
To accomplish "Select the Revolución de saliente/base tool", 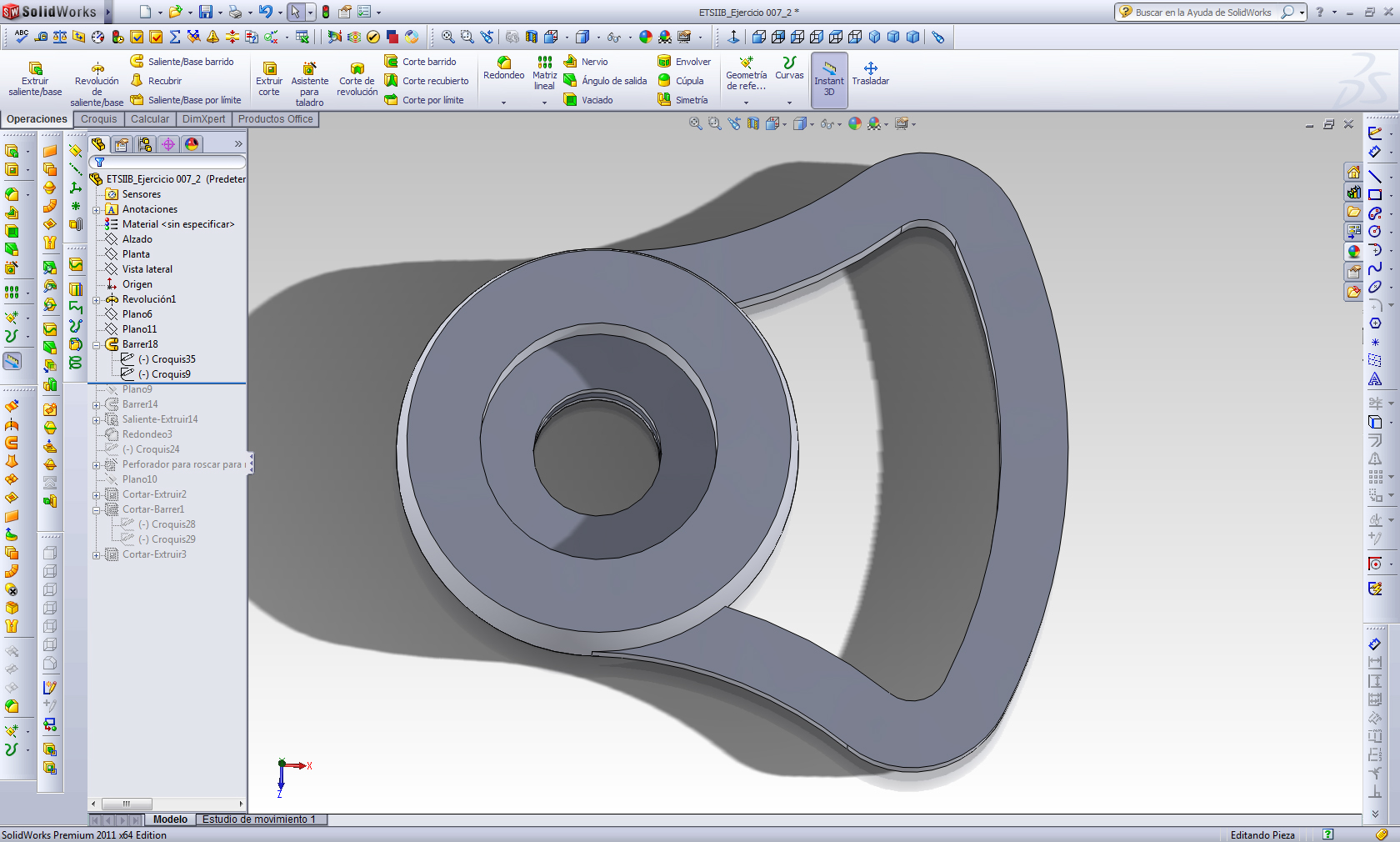I will 97,83.
